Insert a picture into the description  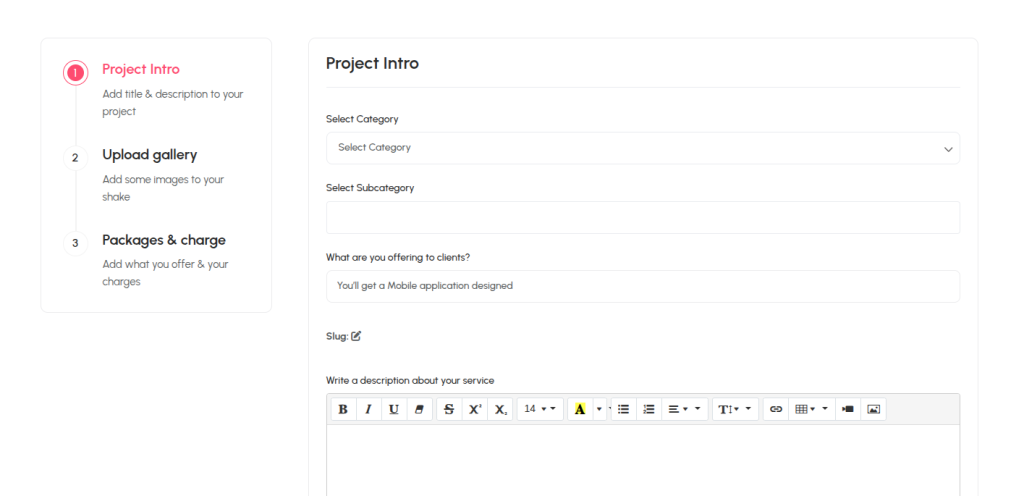[873, 409]
